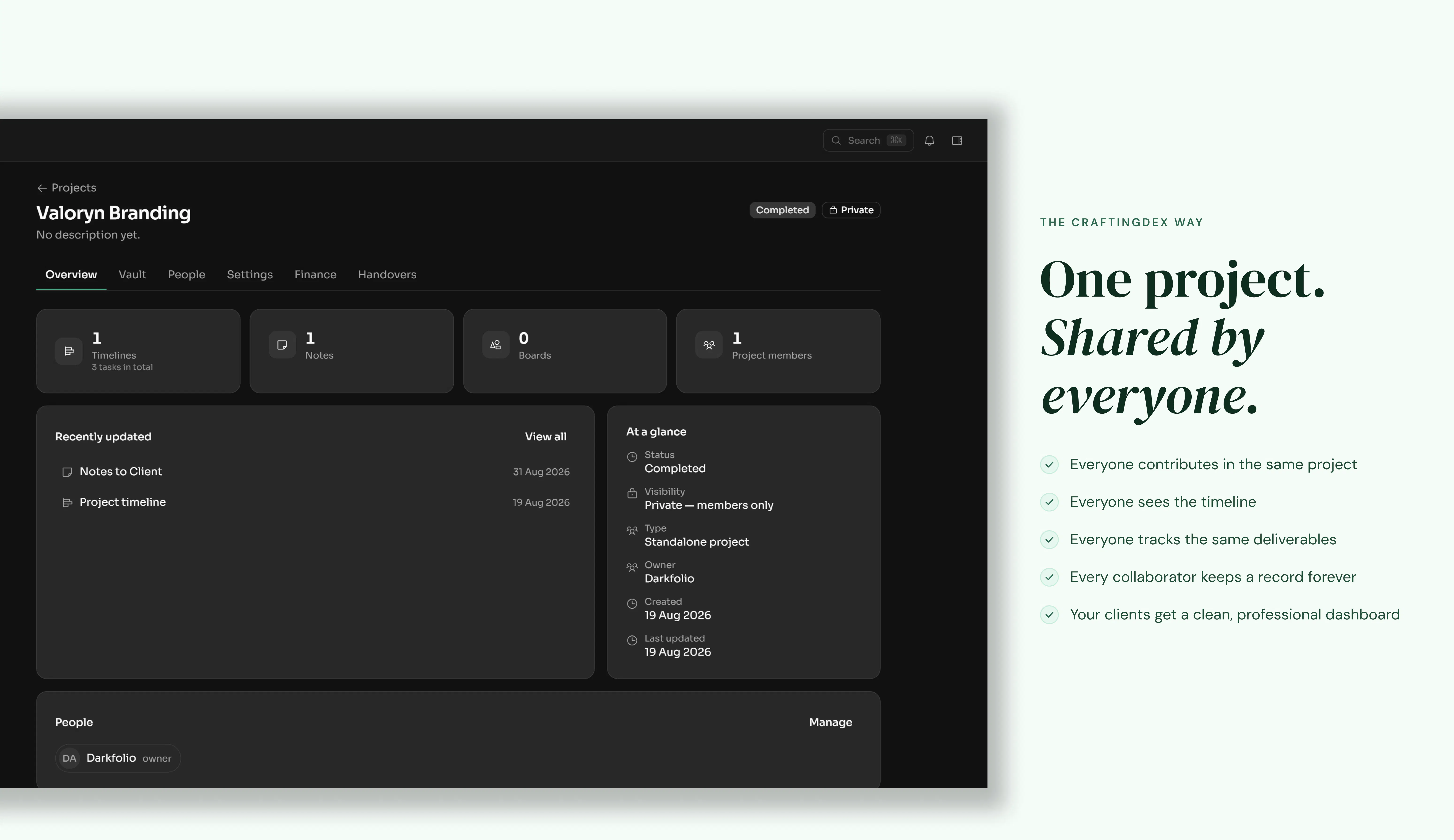Click the DA avatar in People
1454x840 pixels.
[69, 758]
